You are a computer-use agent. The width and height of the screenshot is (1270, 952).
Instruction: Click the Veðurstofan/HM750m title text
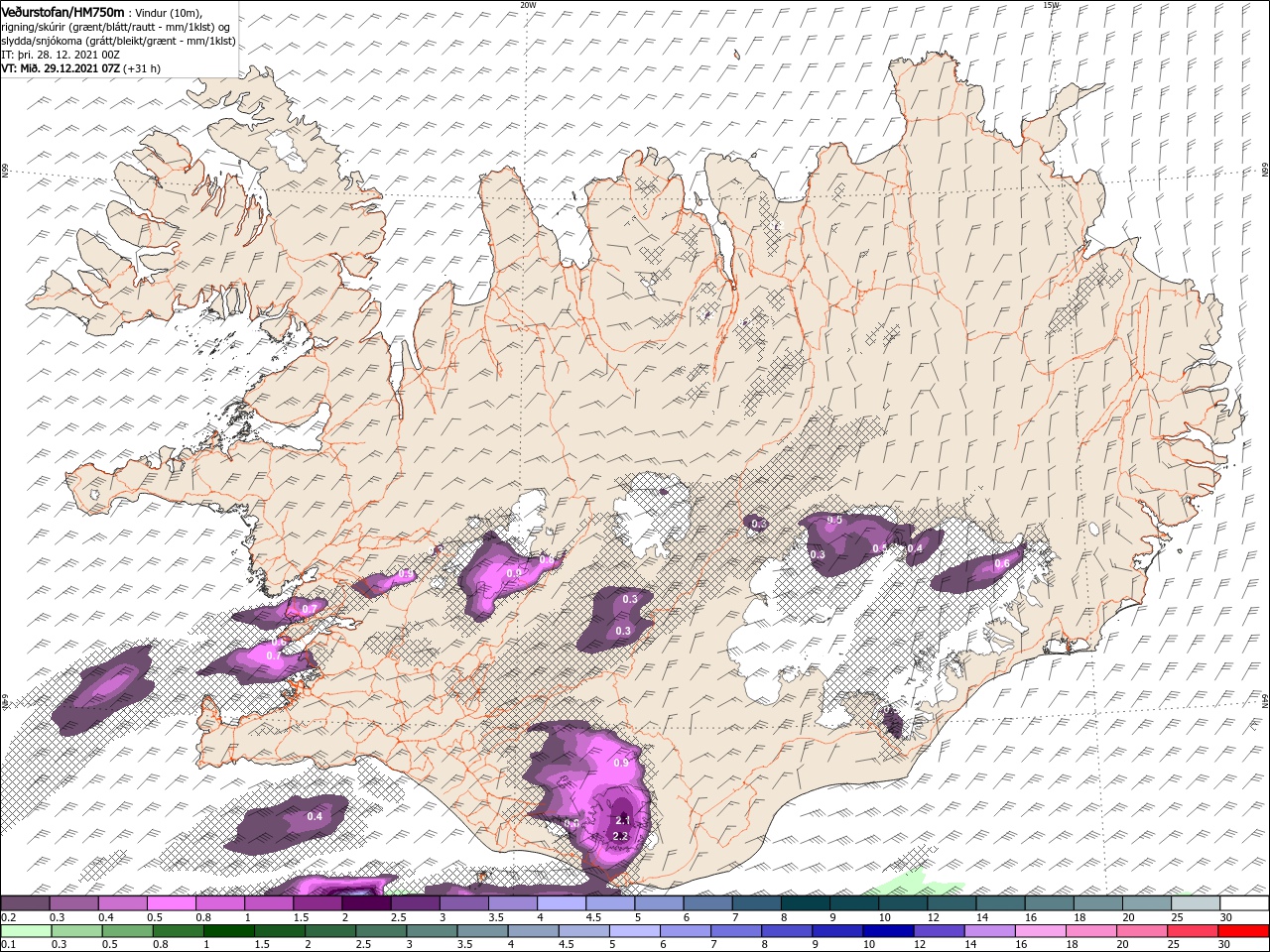coord(63,12)
